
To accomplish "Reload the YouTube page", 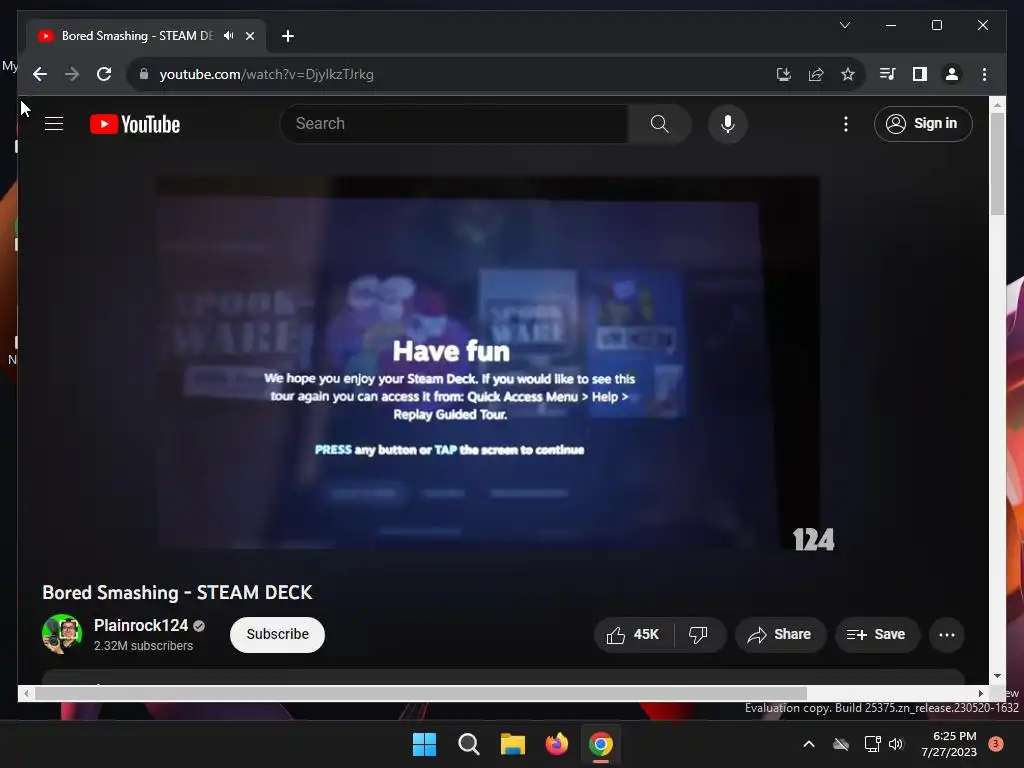I will coord(104,74).
